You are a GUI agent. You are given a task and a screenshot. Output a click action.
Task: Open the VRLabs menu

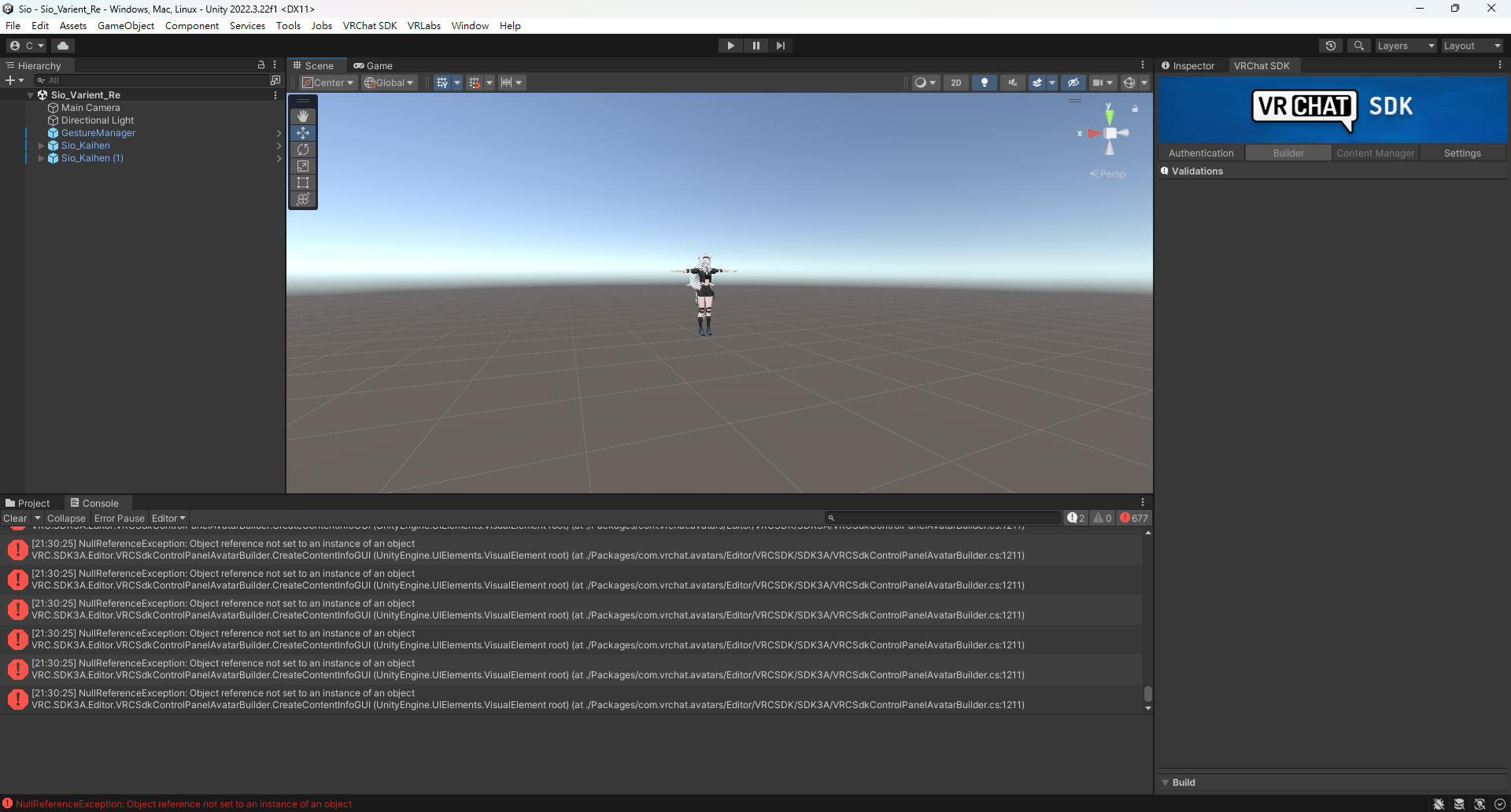point(424,25)
